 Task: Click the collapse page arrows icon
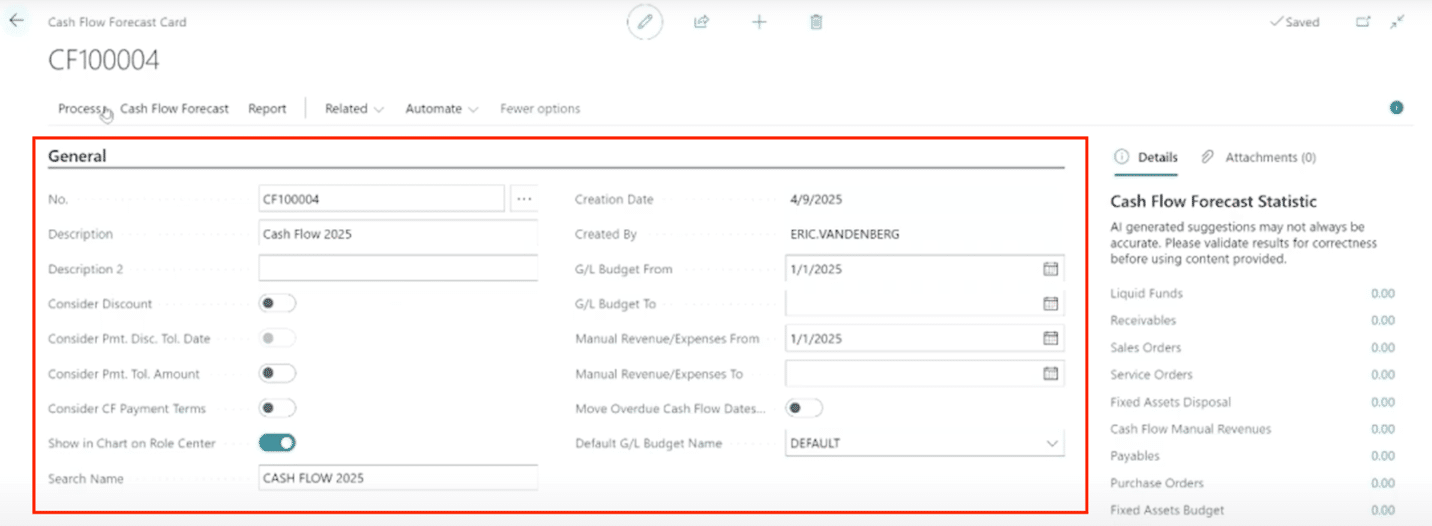pyautogui.click(x=1397, y=21)
